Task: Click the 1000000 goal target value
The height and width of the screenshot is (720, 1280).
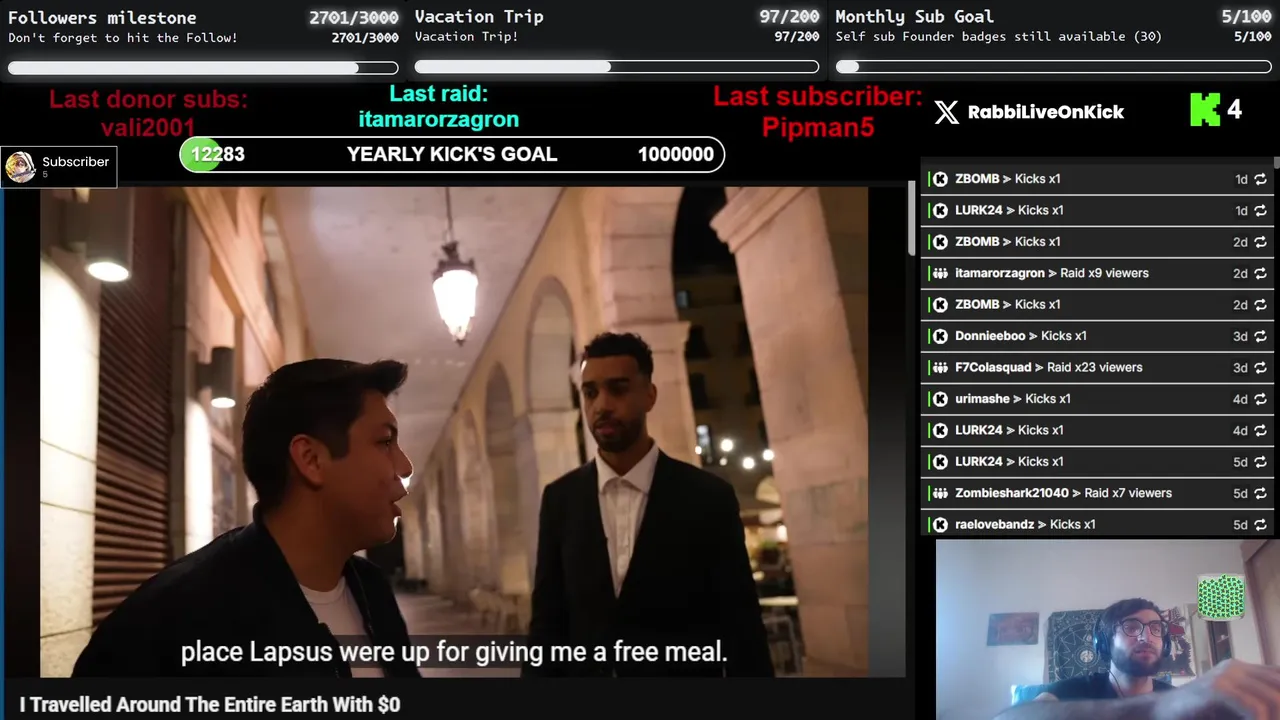Action: point(676,154)
